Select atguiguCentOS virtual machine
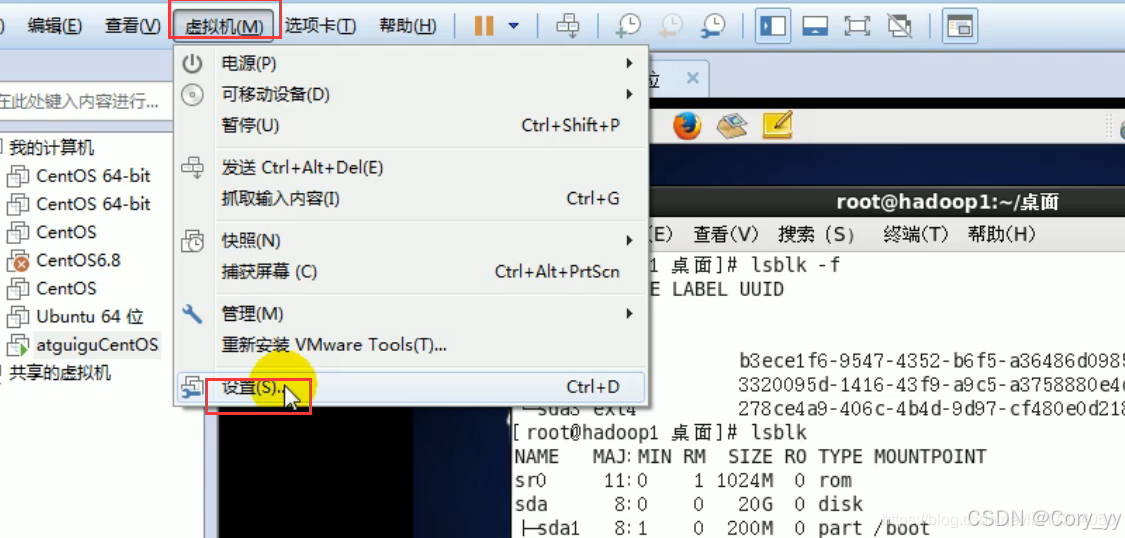 [x=97, y=345]
